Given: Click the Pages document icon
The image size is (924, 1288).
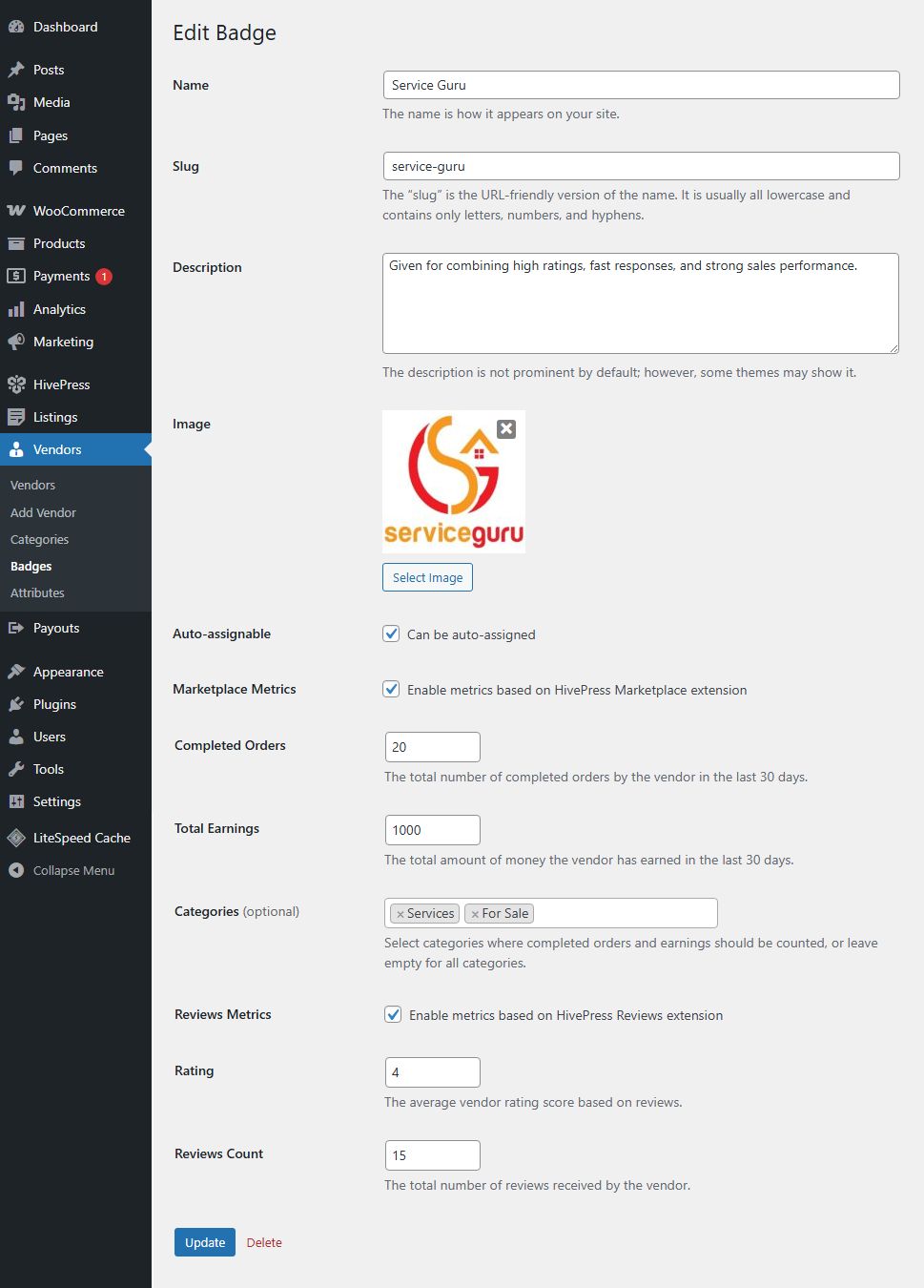Looking at the screenshot, I should (x=16, y=135).
